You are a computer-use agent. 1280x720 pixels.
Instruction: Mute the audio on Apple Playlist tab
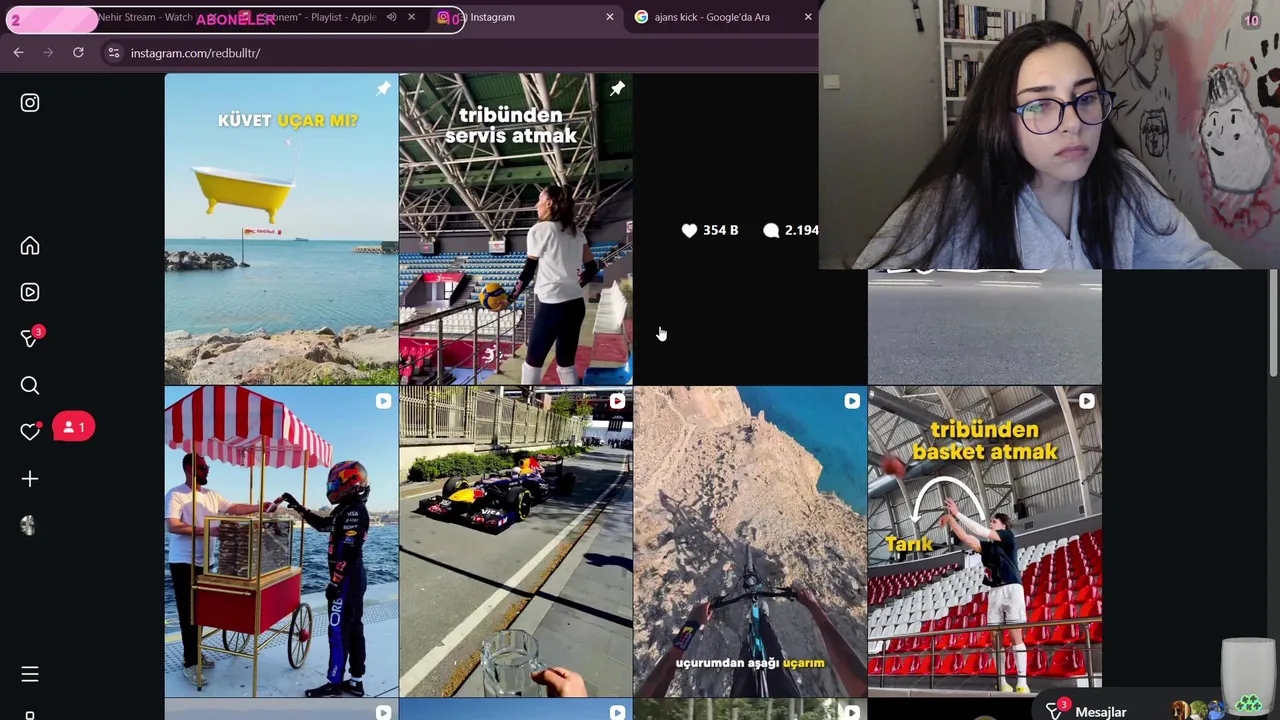coord(391,17)
